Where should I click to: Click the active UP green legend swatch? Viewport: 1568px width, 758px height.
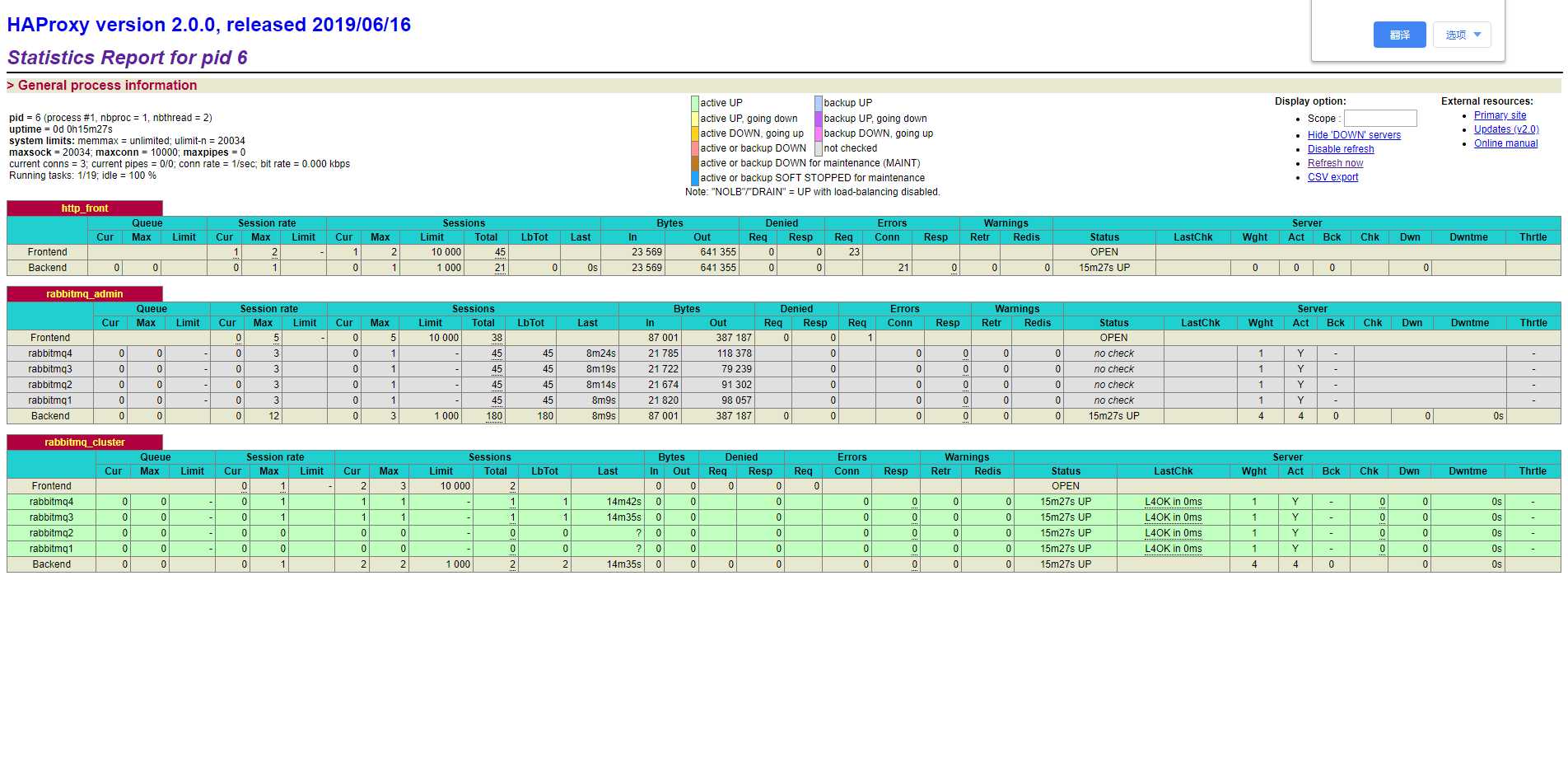point(694,103)
